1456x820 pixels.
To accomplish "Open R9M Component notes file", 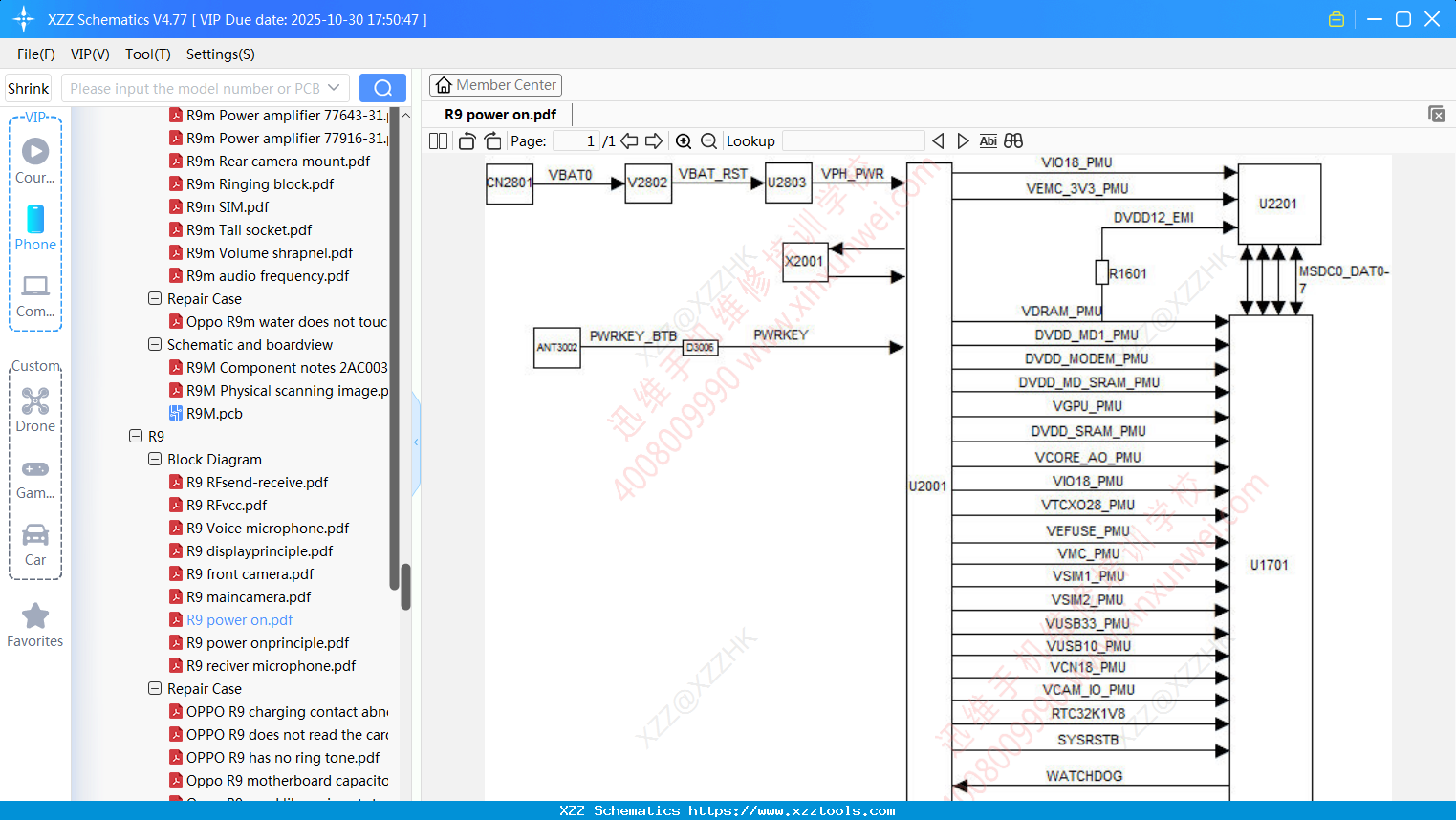I will coord(288,367).
